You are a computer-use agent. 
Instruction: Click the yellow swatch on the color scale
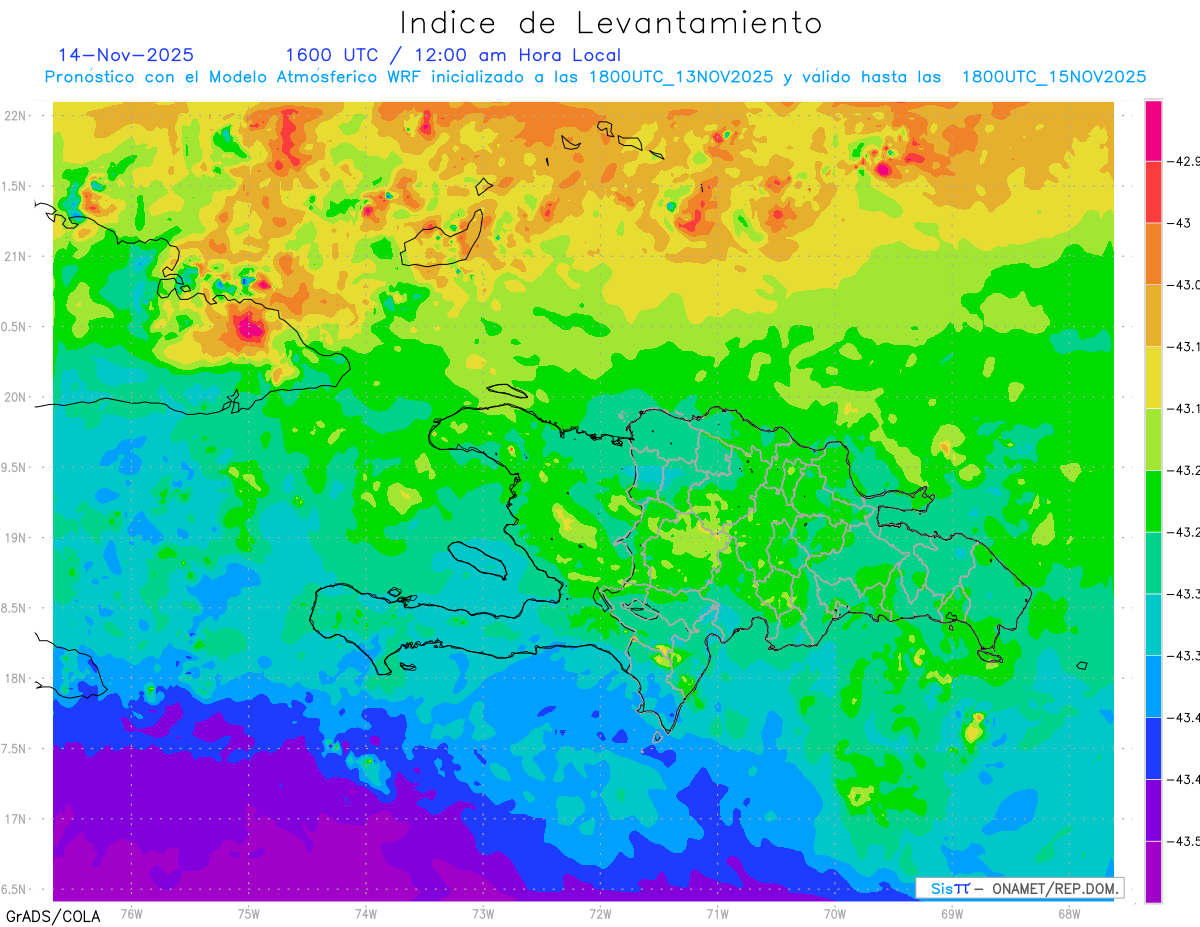[x=1153, y=377]
